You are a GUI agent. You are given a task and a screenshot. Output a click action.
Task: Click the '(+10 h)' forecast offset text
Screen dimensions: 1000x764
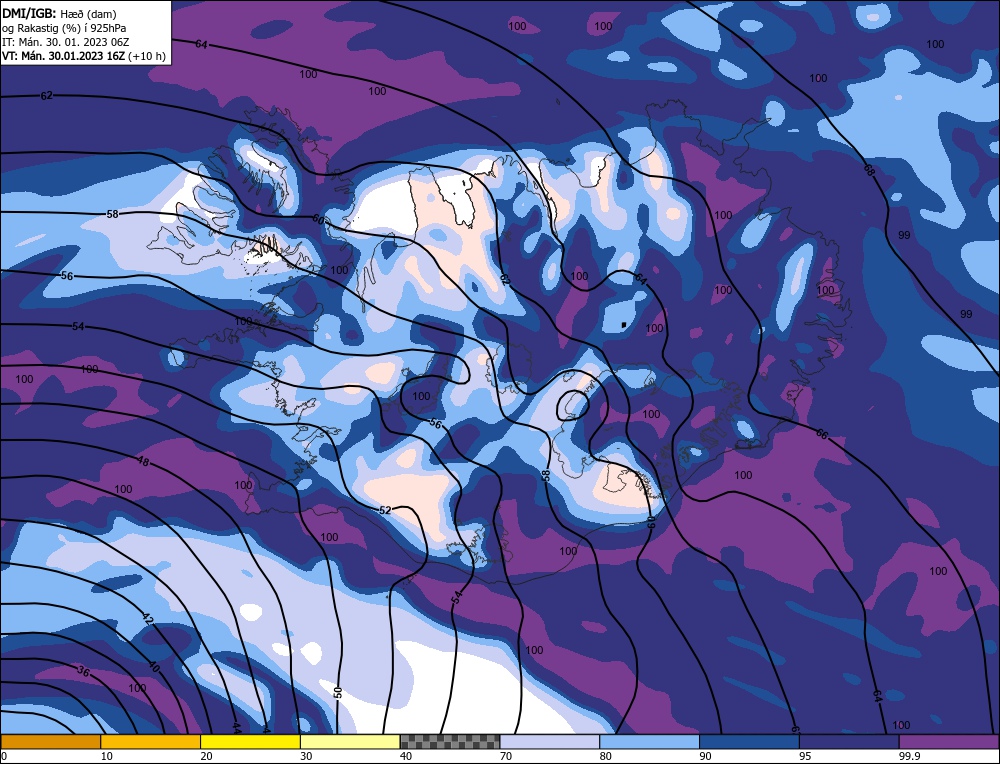(147, 56)
